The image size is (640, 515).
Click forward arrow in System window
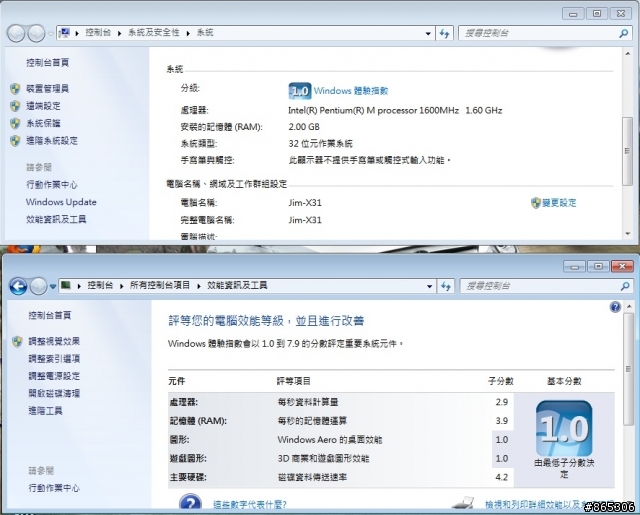pyautogui.click(x=36, y=33)
